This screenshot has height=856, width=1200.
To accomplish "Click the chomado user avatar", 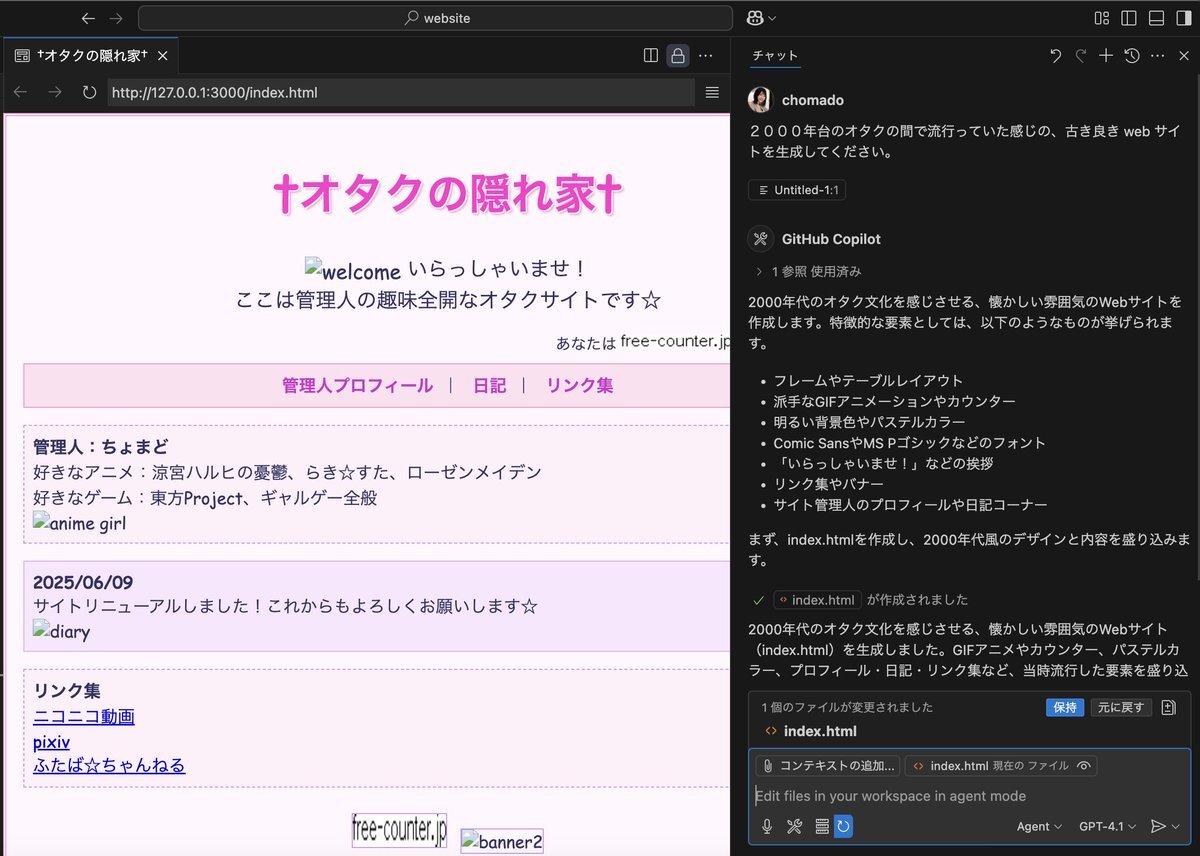I will (x=761, y=99).
